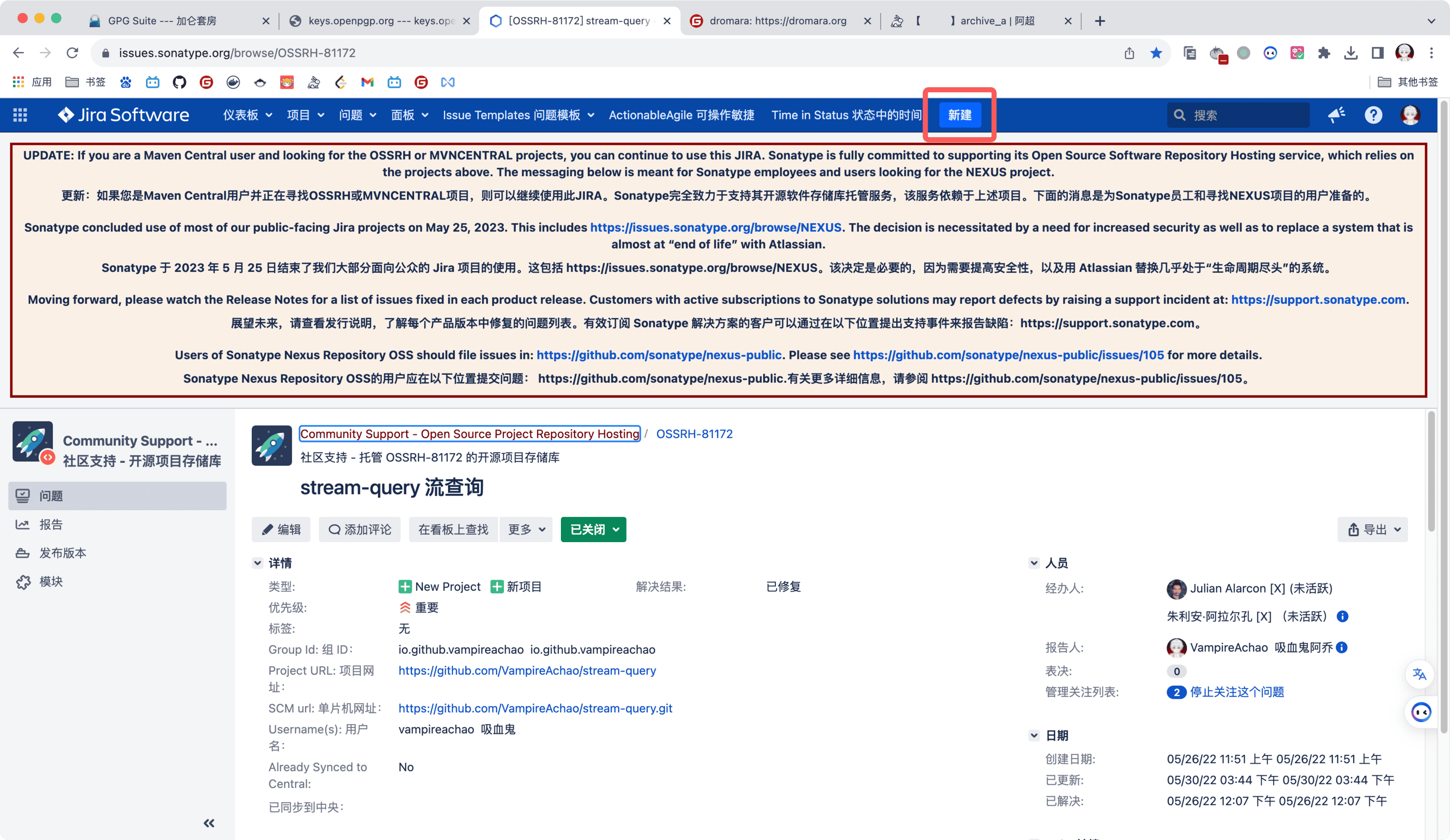The height and width of the screenshot is (840, 1450).
Task: Collapse the 日期 dates section
Action: (1034, 735)
